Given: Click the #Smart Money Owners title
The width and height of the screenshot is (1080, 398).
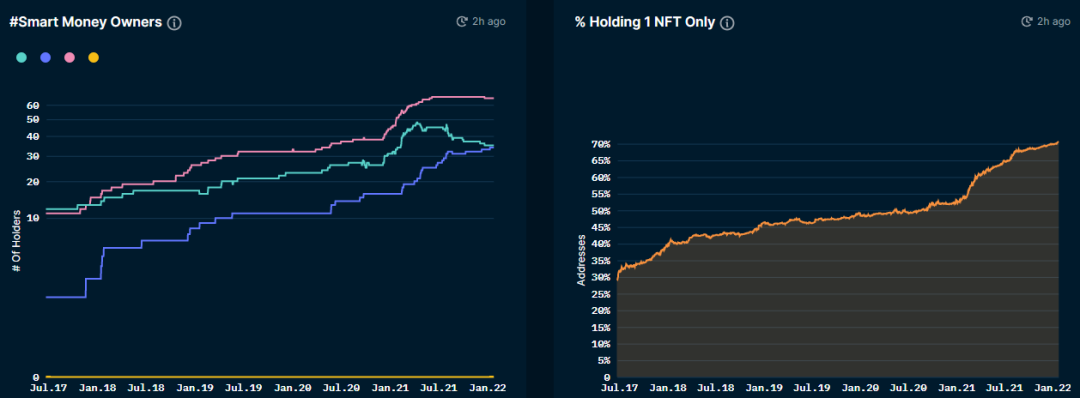Looking at the screenshot, I should click(x=85, y=22).
